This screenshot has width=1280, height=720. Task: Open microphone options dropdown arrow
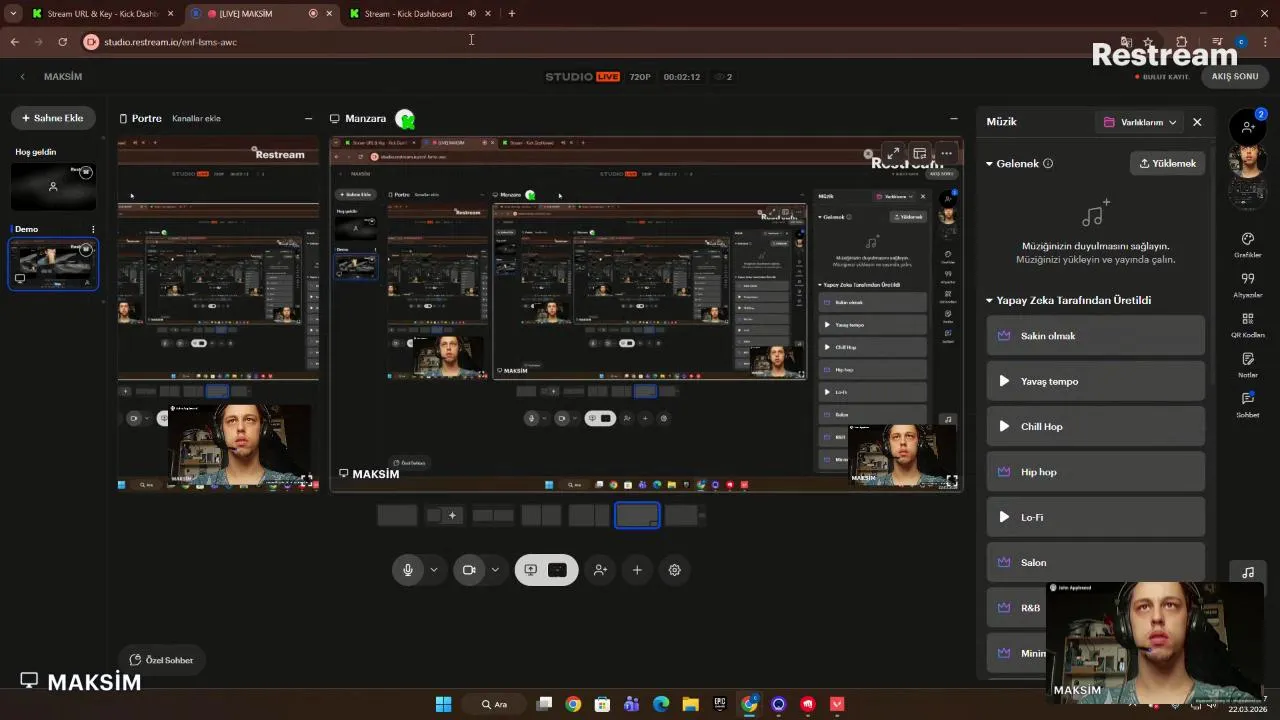[434, 570]
